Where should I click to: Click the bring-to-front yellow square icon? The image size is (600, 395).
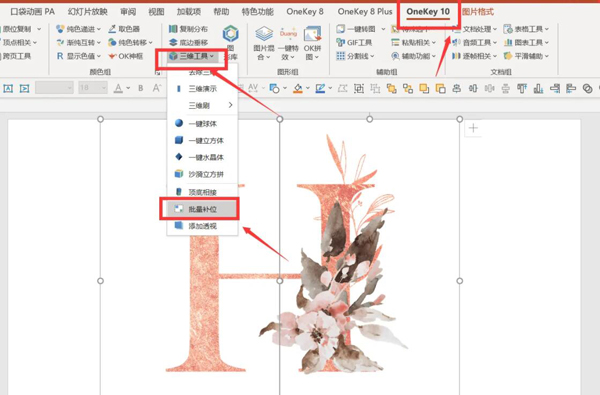pos(424,89)
